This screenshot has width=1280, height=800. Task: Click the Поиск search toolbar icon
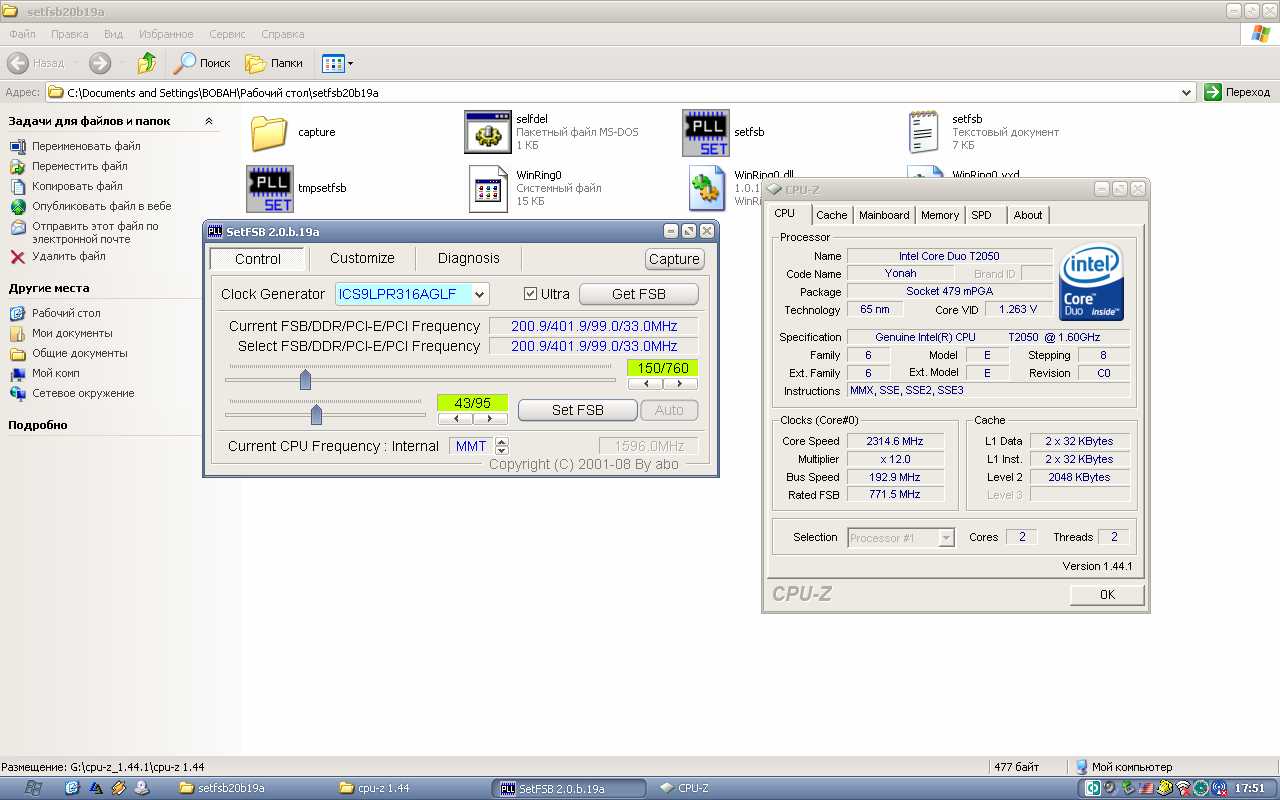coord(202,63)
